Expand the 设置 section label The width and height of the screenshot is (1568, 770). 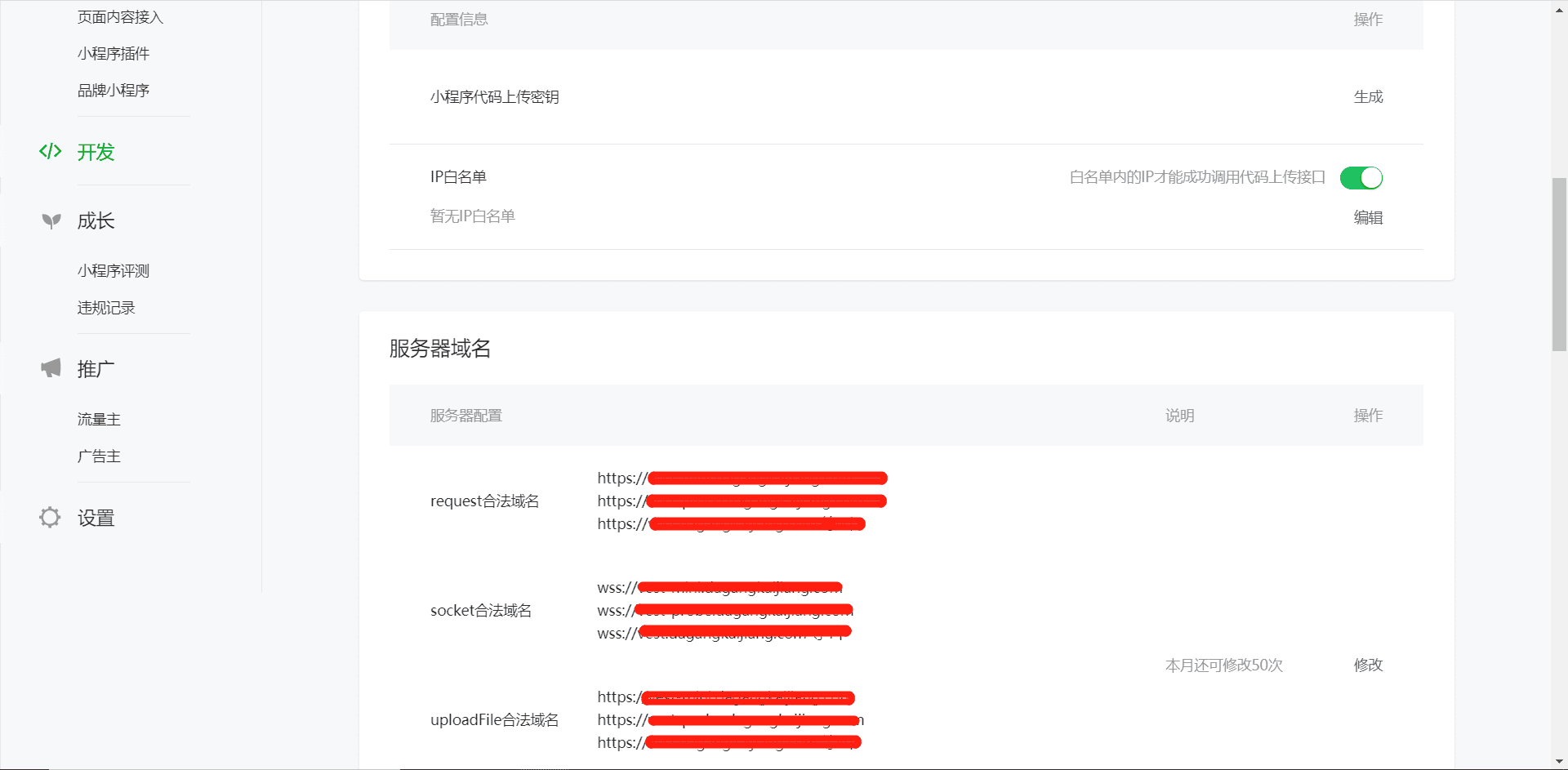coord(96,519)
